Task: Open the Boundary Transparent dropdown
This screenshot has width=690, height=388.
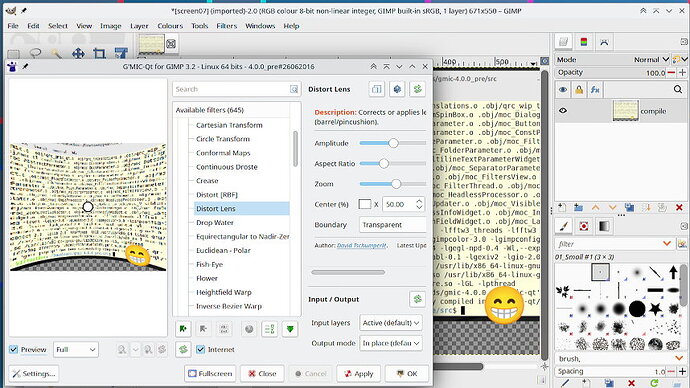Action: (x=393, y=224)
